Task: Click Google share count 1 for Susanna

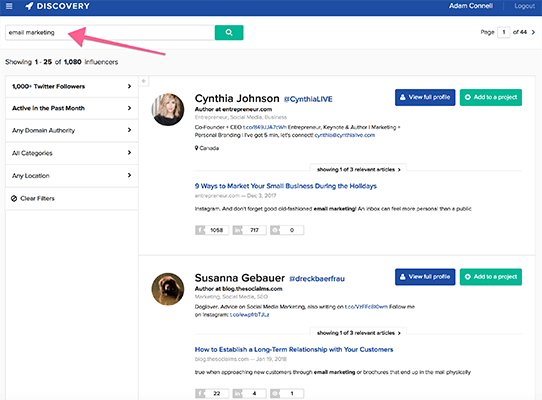Action: [287, 393]
